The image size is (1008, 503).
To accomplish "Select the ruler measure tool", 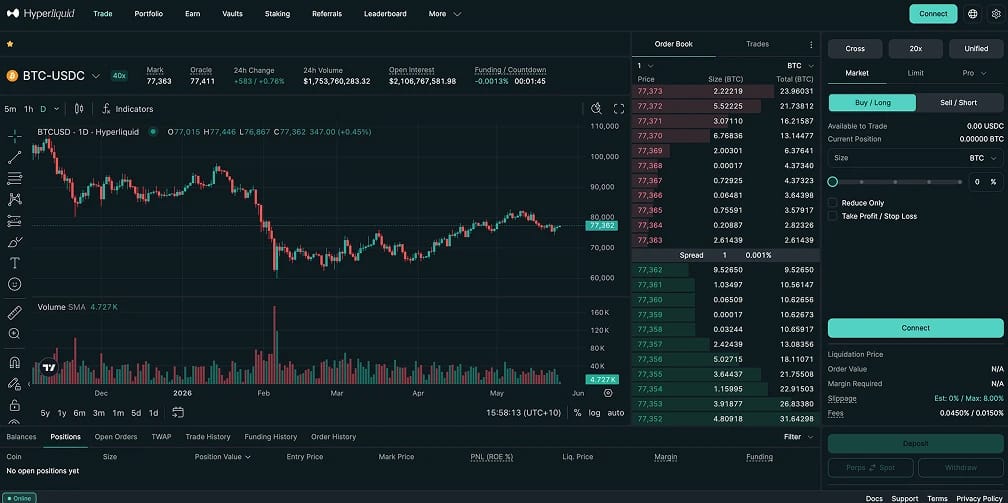I will tap(15, 313).
